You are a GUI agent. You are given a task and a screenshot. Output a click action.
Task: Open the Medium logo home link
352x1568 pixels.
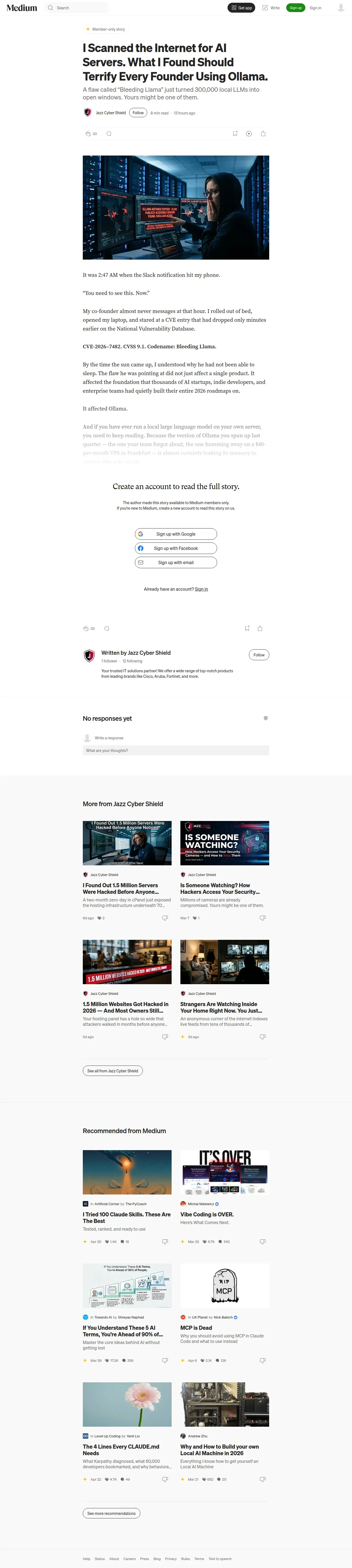point(22,8)
